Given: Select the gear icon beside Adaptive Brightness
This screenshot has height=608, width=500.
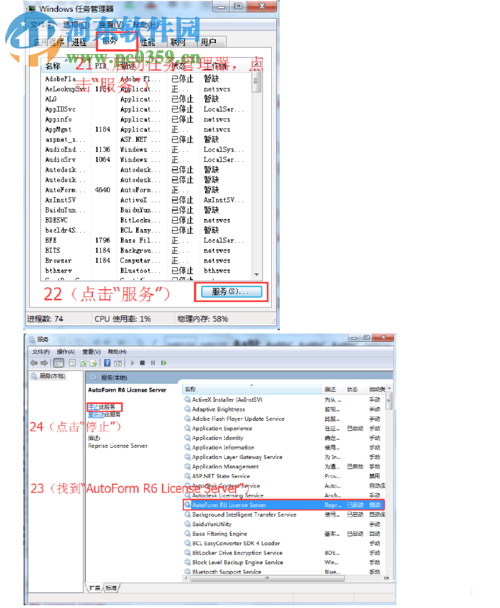Looking at the screenshot, I should pyautogui.click(x=188, y=409).
